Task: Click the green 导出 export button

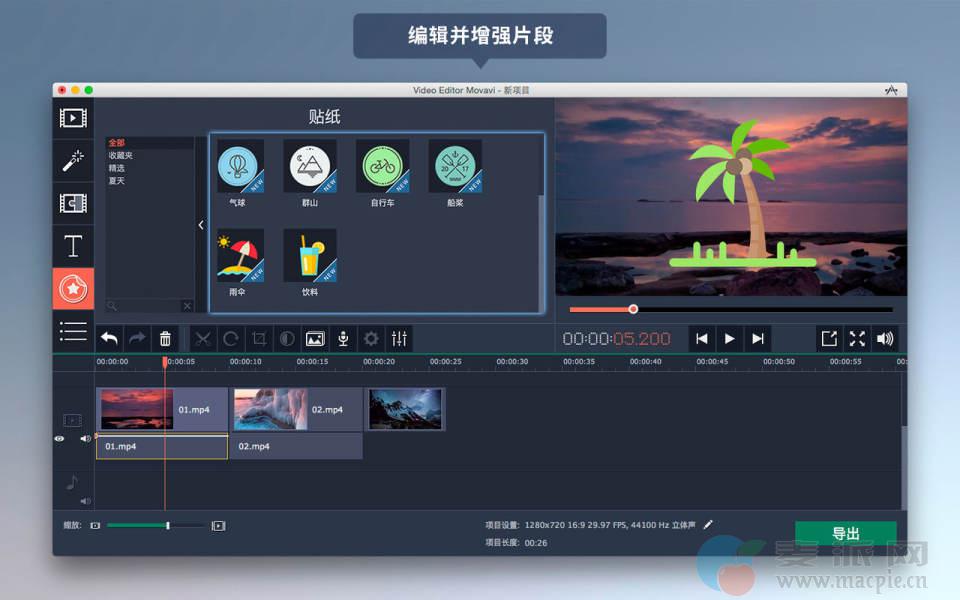Action: click(845, 534)
